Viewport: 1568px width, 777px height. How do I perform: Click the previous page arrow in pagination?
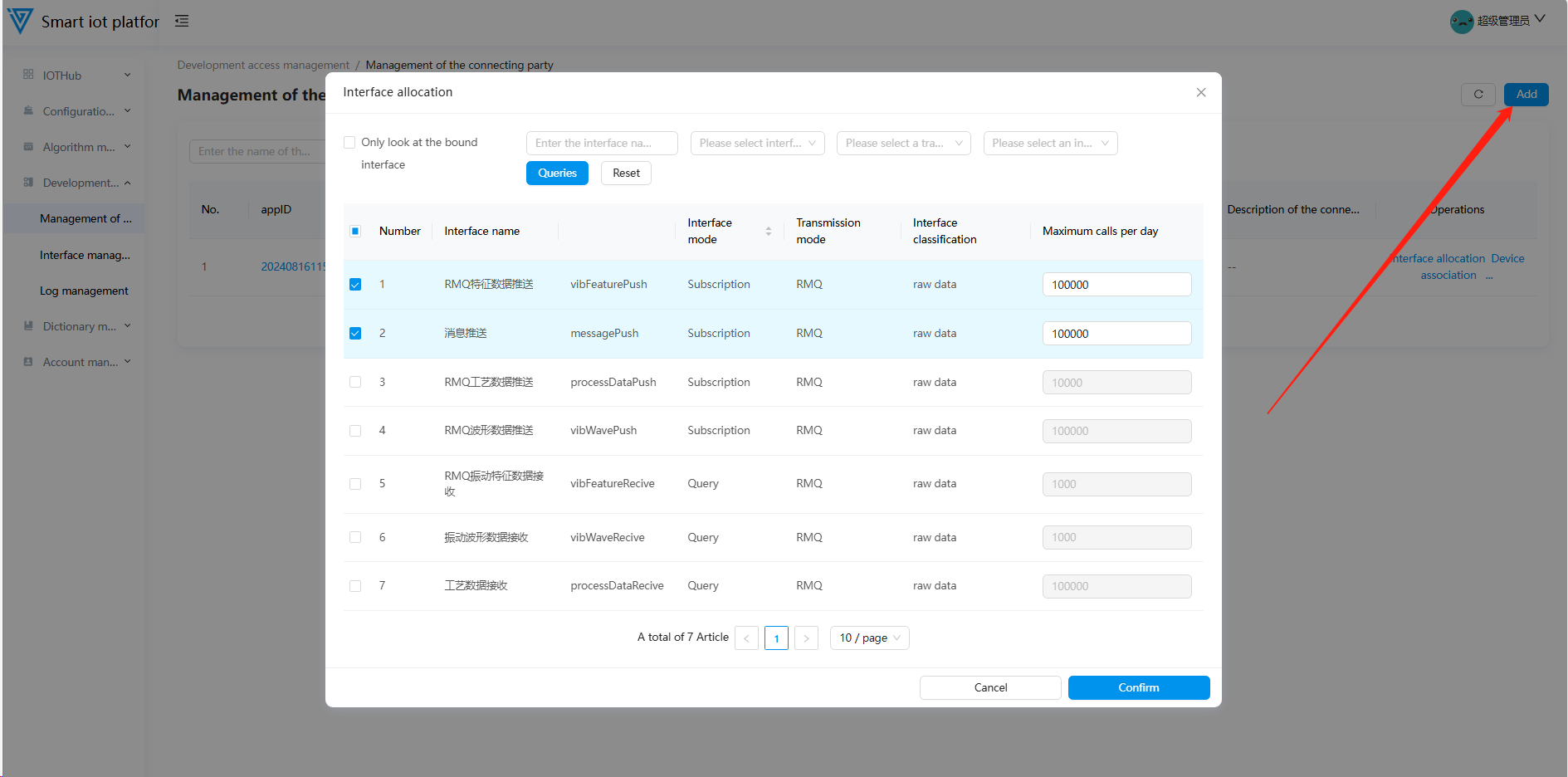pyautogui.click(x=746, y=638)
